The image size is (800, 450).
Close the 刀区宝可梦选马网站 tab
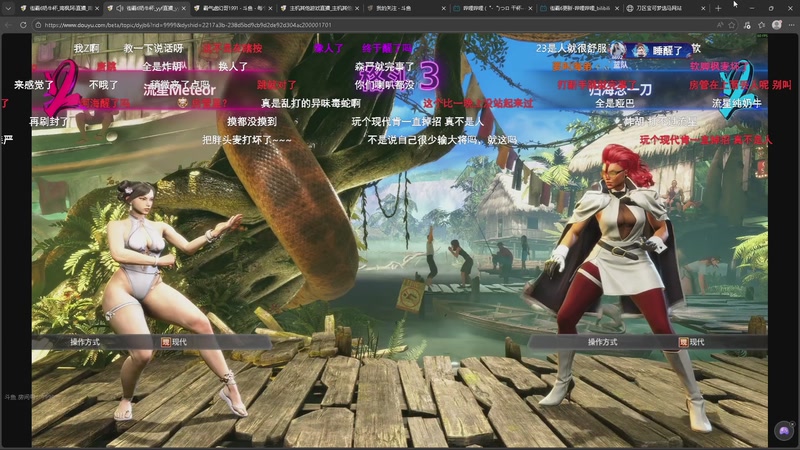tap(704, 8)
